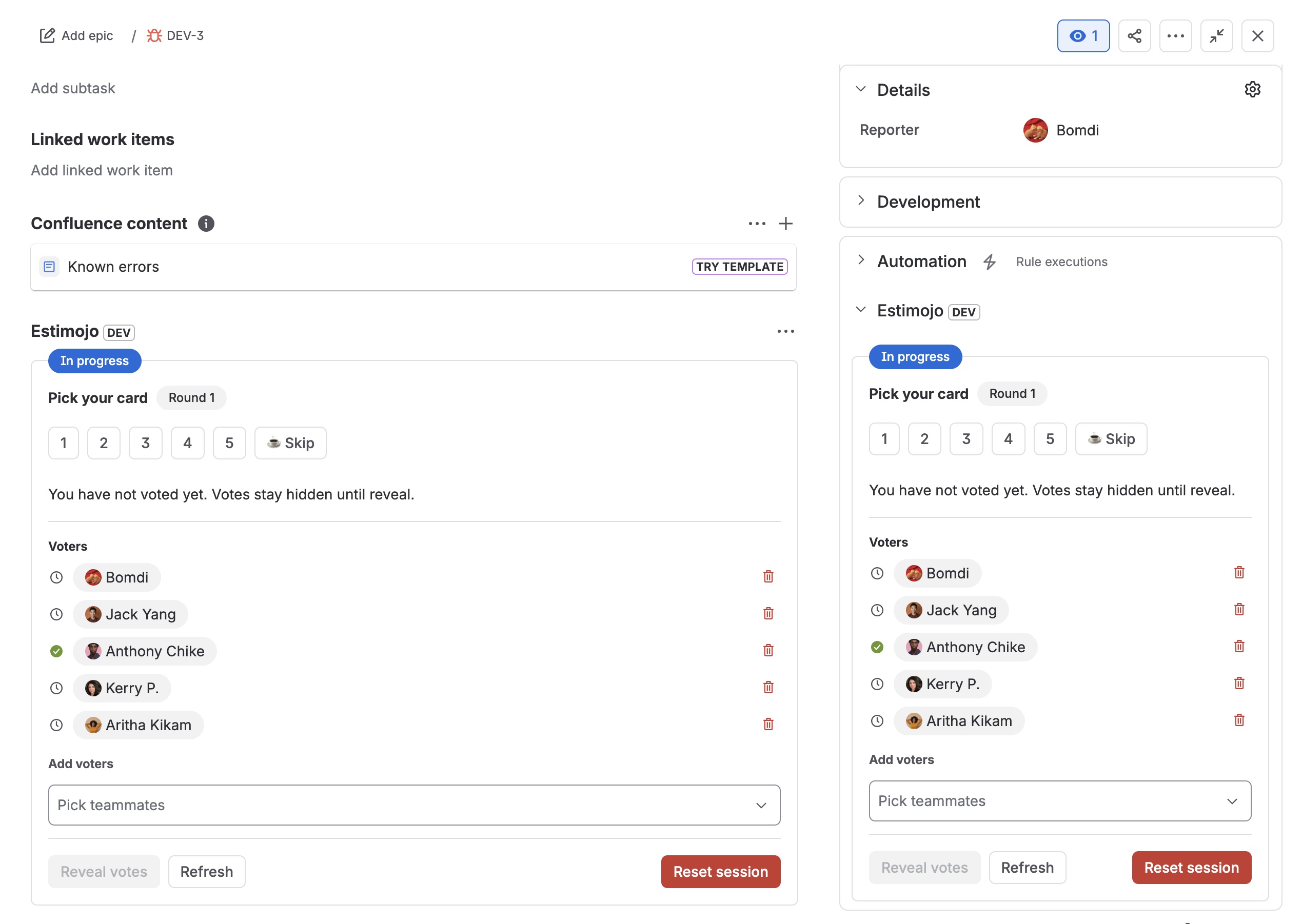1302x924 pixels.
Task: Pick card 5 in sidebar Estimojo panel
Action: 1050,439
